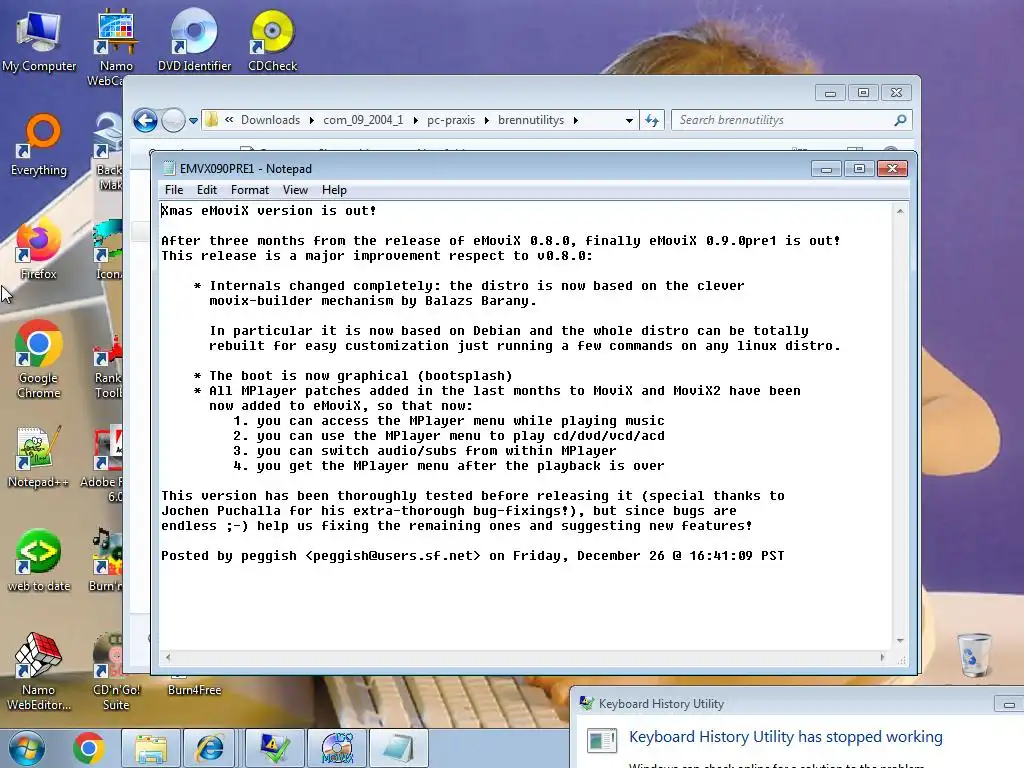
Task: Refresh the brennutilitys folder view
Action: (x=652, y=120)
